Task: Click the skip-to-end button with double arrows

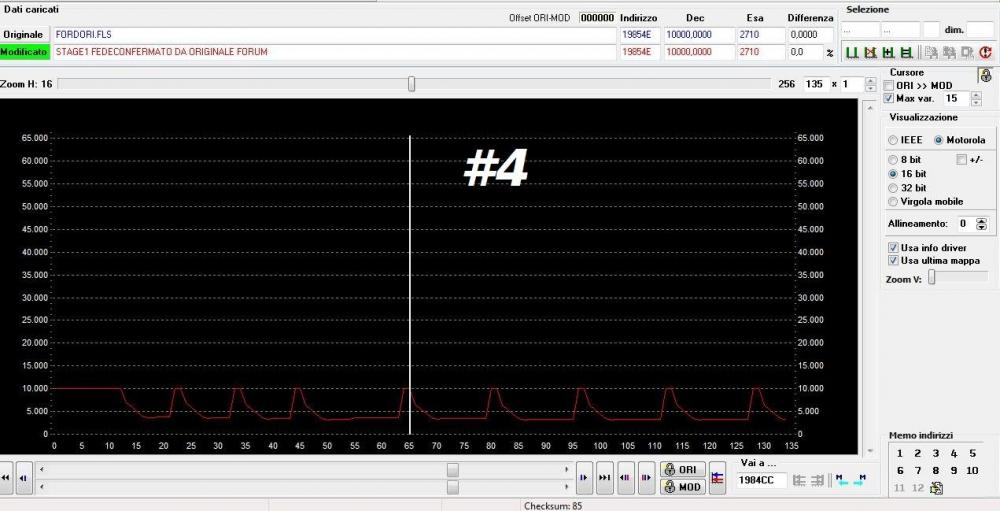Action: [x=604, y=477]
